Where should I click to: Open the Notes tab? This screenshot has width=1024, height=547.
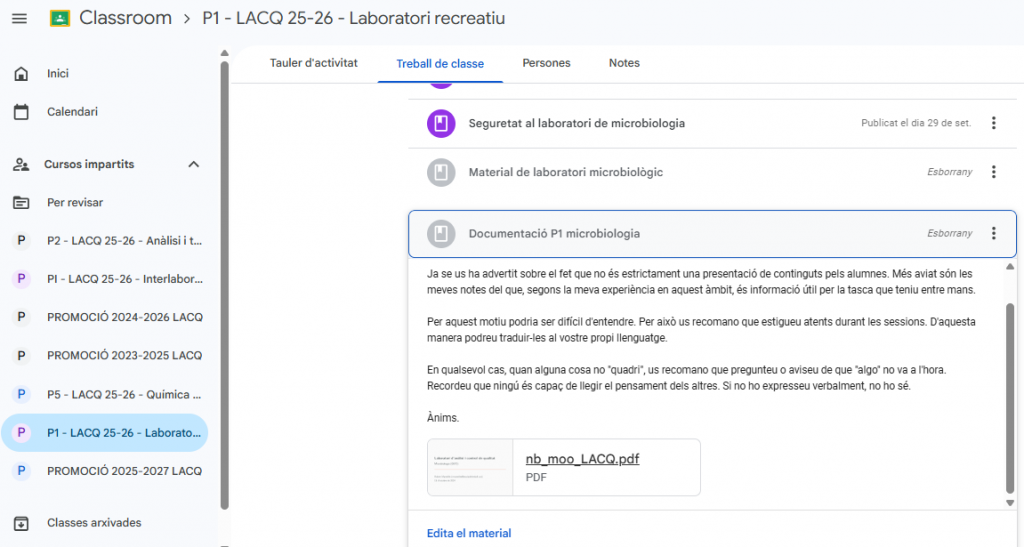624,63
